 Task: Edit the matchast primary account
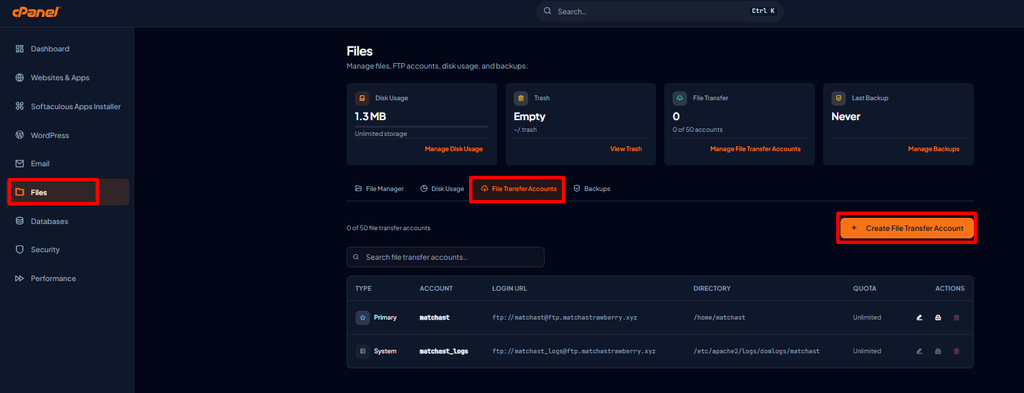920,317
